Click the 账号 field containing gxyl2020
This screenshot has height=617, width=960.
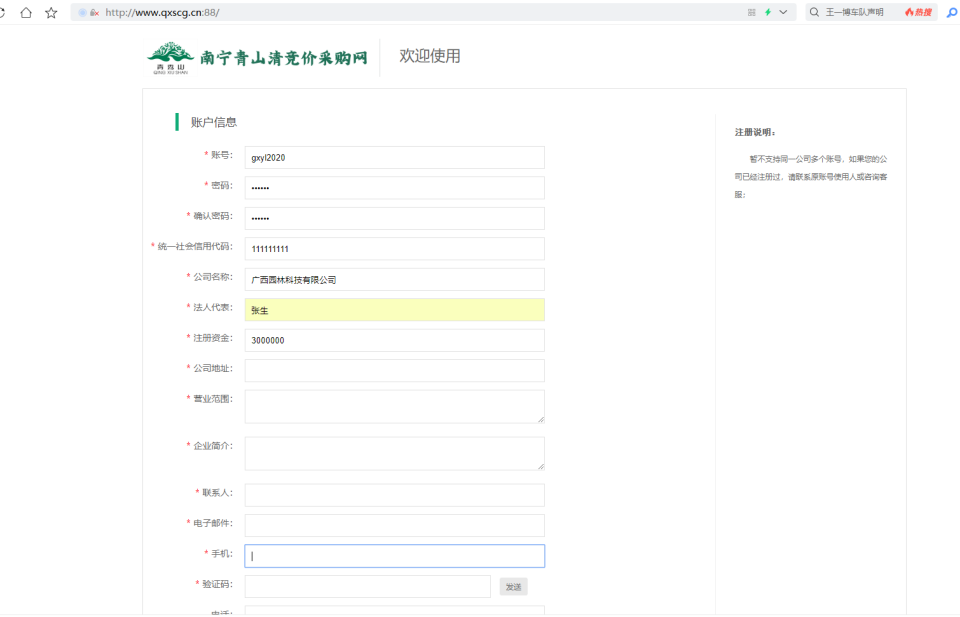394,158
